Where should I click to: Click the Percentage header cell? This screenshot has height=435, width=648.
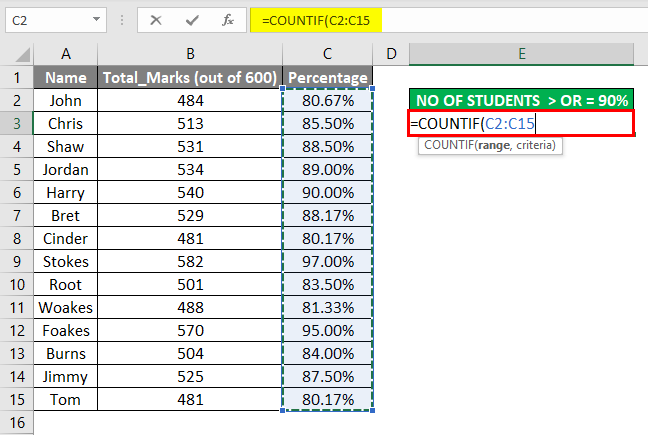tap(327, 77)
